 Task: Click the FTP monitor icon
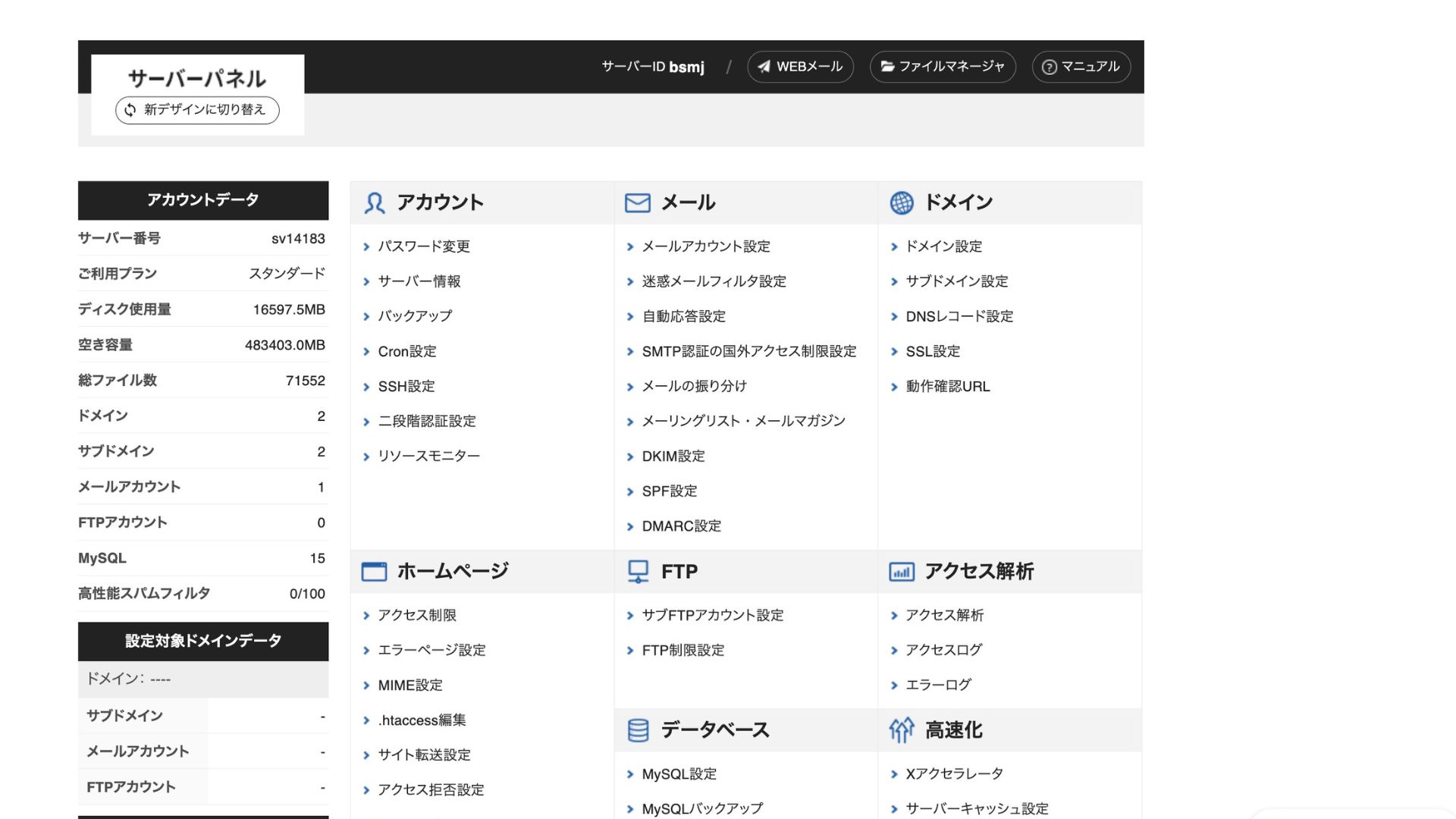pyautogui.click(x=639, y=571)
